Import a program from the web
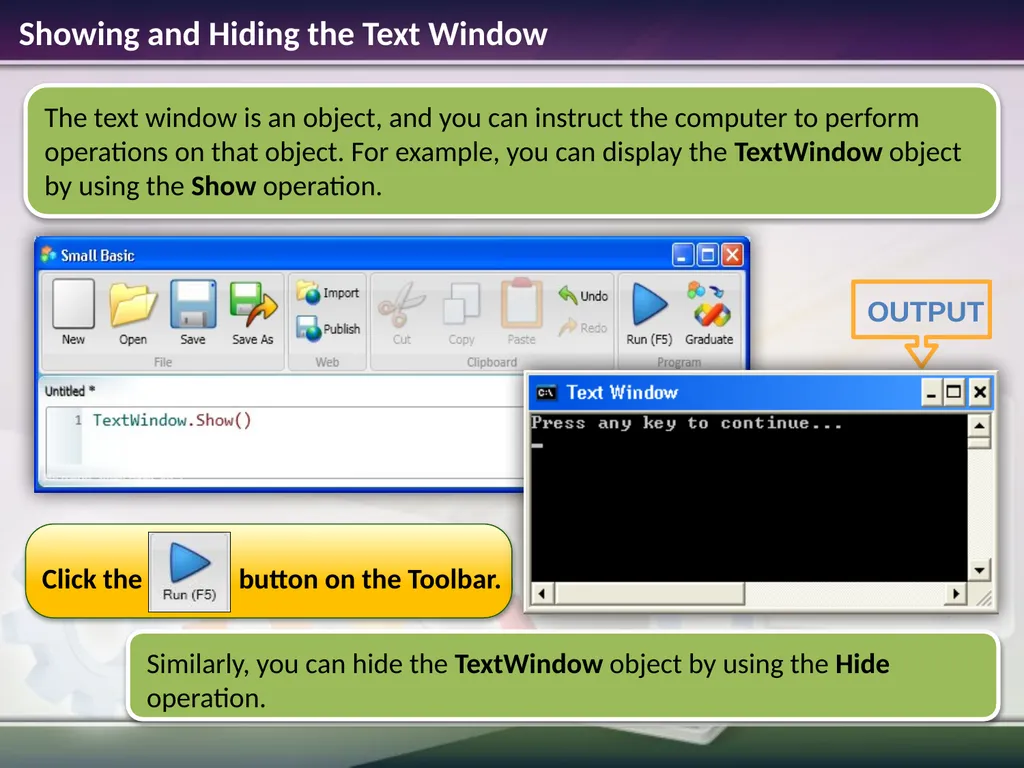 click(328, 293)
